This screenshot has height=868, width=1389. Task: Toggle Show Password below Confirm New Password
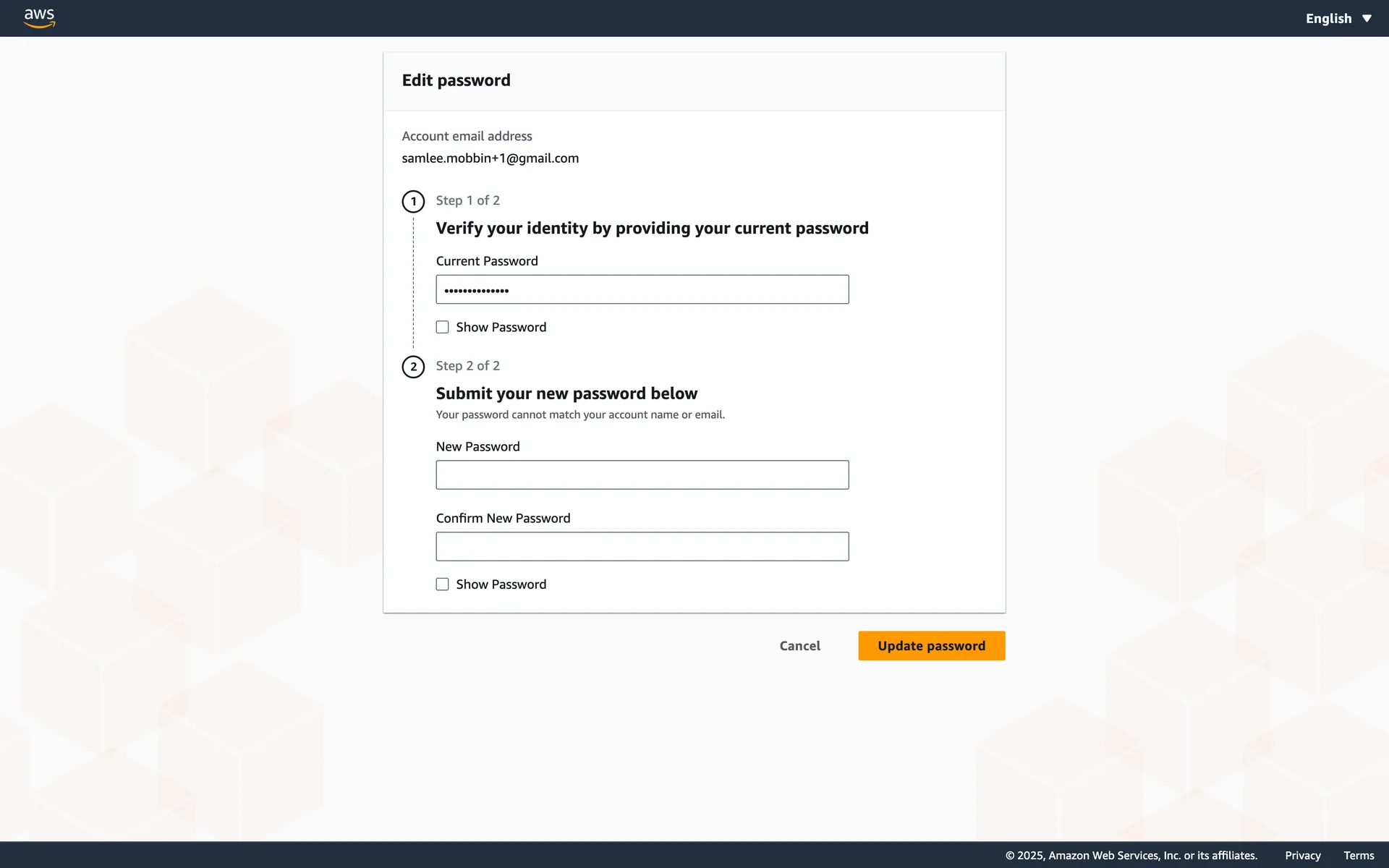pyautogui.click(x=442, y=584)
